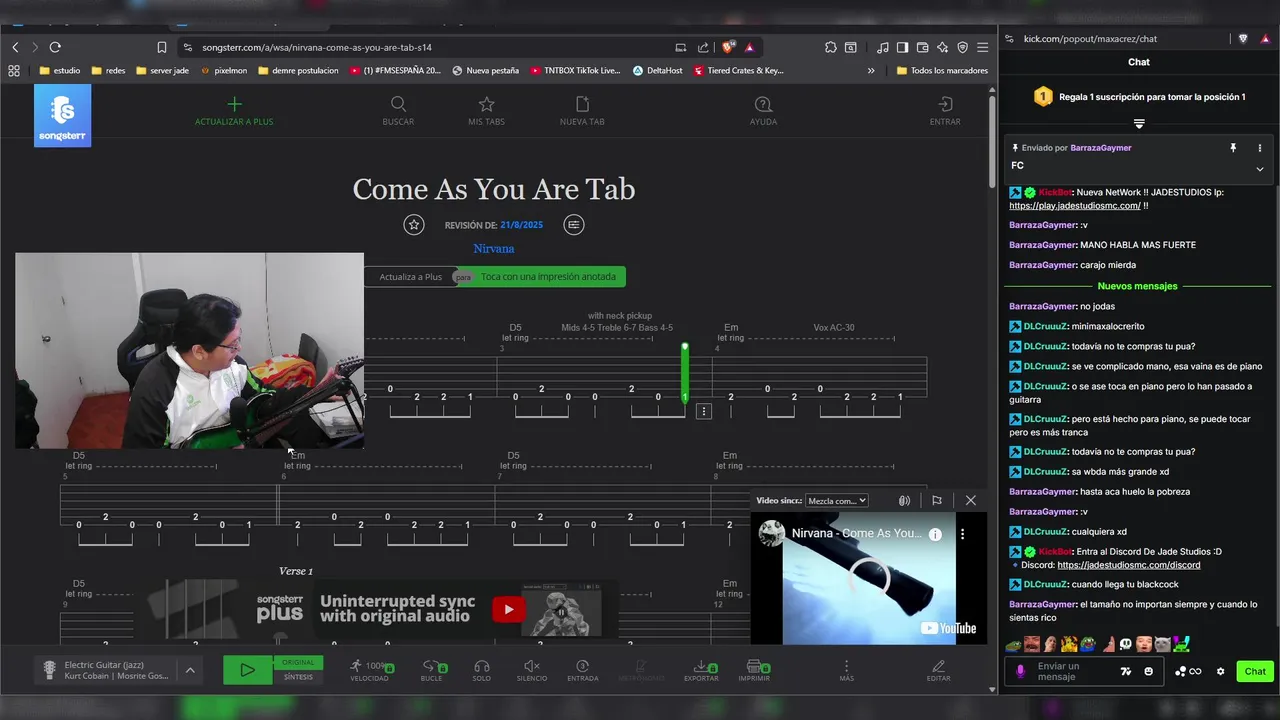Open the browser hamburger menu
The width and height of the screenshot is (1280, 720).
point(983,47)
